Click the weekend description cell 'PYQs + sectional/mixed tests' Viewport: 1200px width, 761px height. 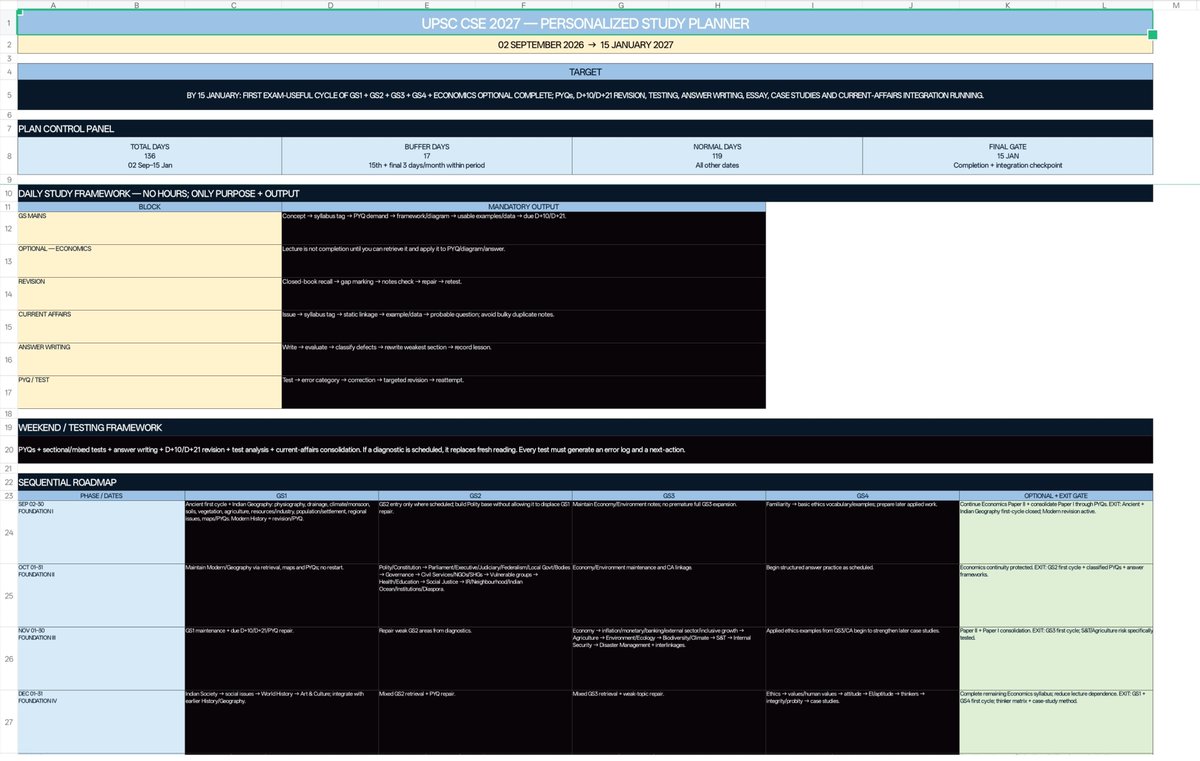pos(585,449)
